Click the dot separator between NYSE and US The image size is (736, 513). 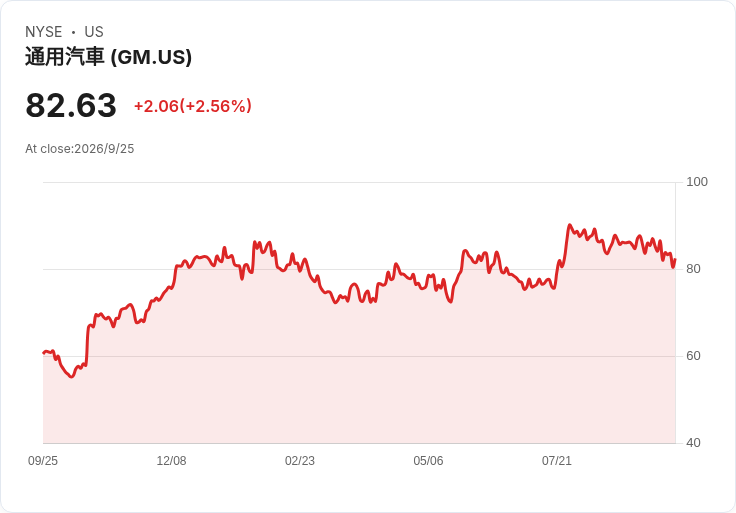pos(73,32)
